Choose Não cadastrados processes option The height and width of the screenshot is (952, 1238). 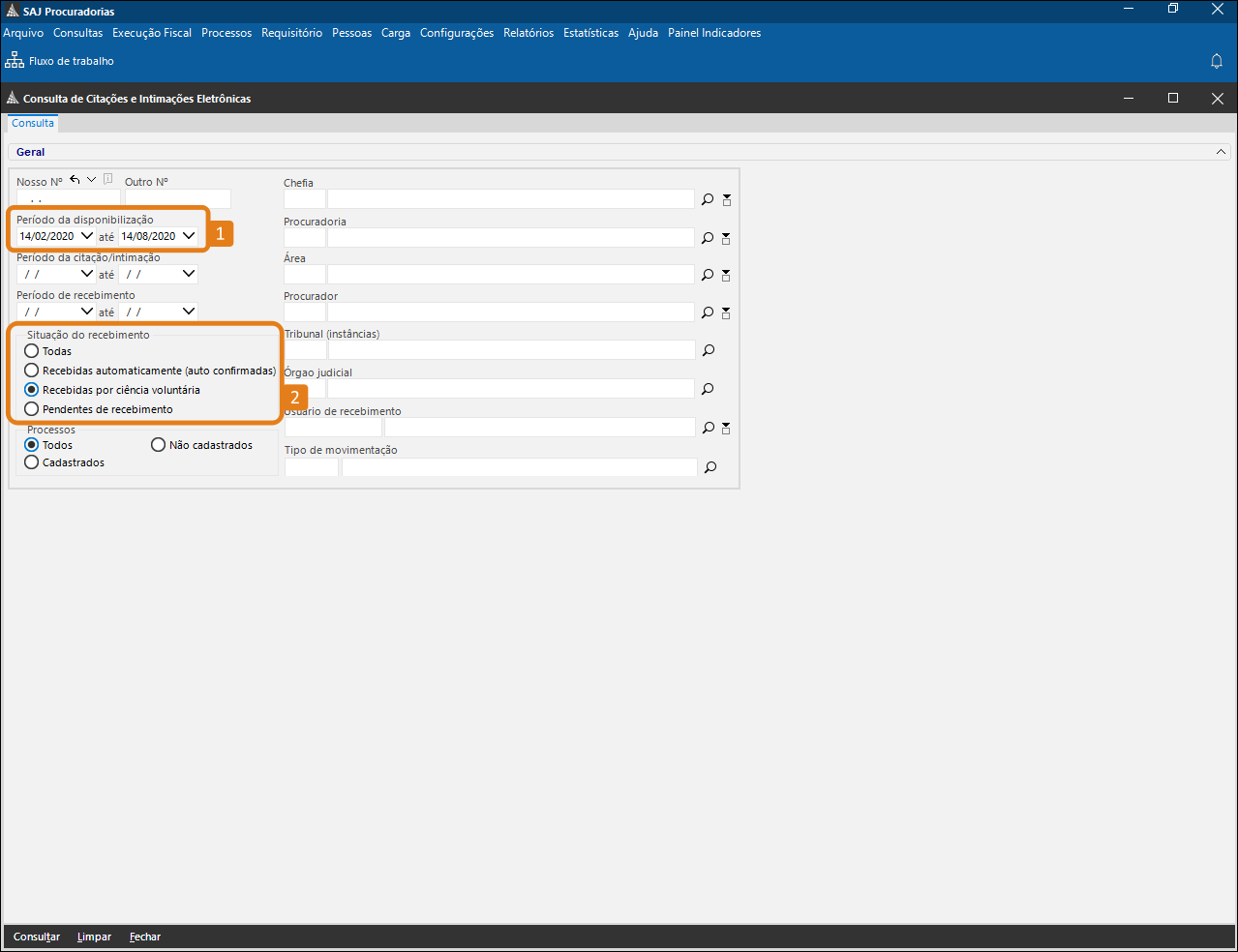click(x=159, y=445)
